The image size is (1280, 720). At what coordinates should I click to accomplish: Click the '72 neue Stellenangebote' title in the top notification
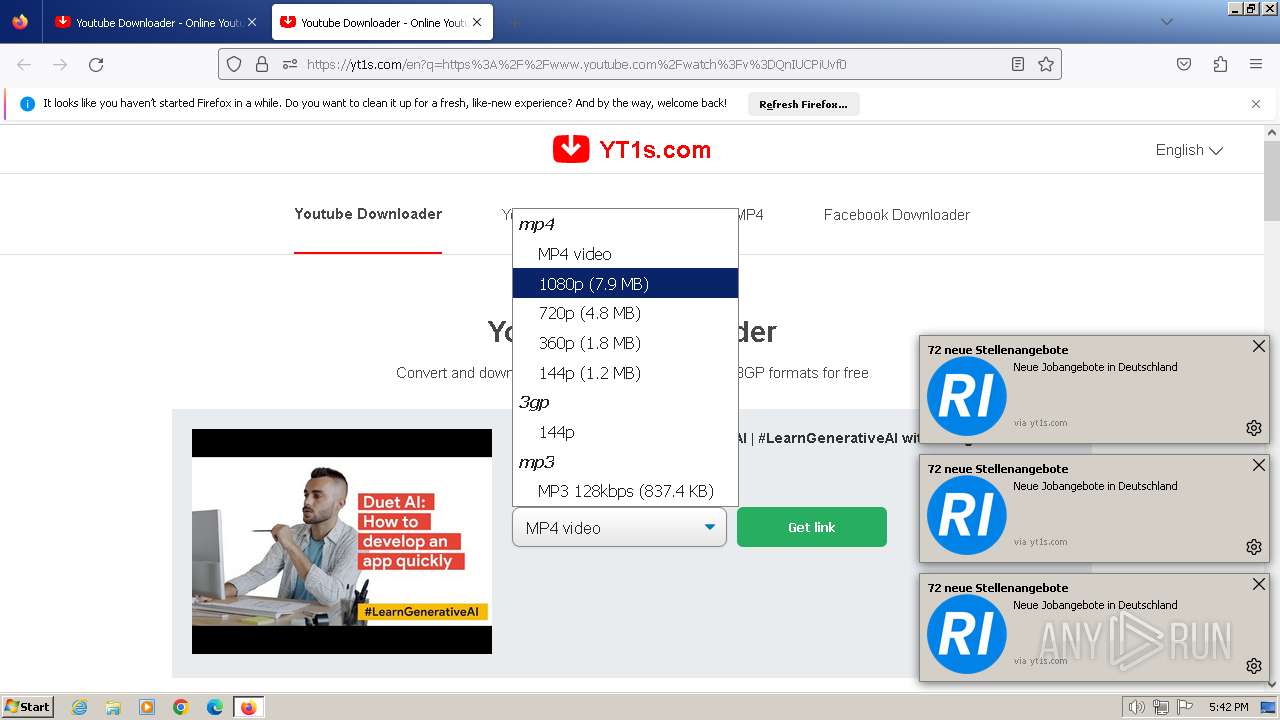coord(998,350)
